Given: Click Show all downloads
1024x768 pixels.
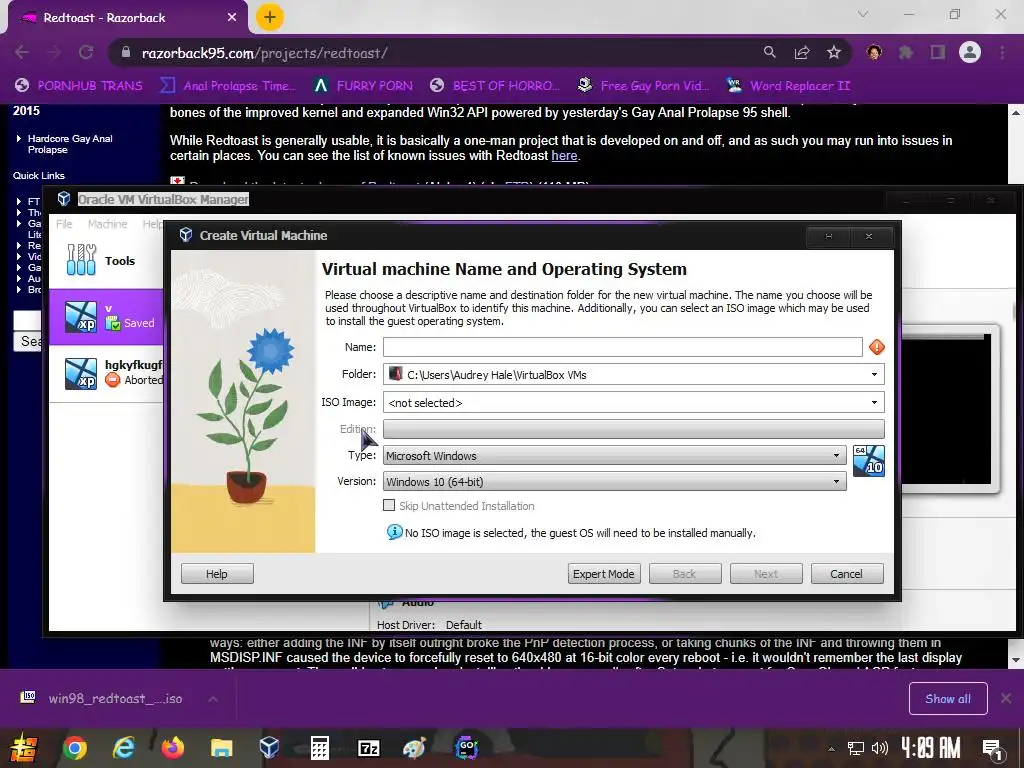Looking at the screenshot, I should point(948,699).
